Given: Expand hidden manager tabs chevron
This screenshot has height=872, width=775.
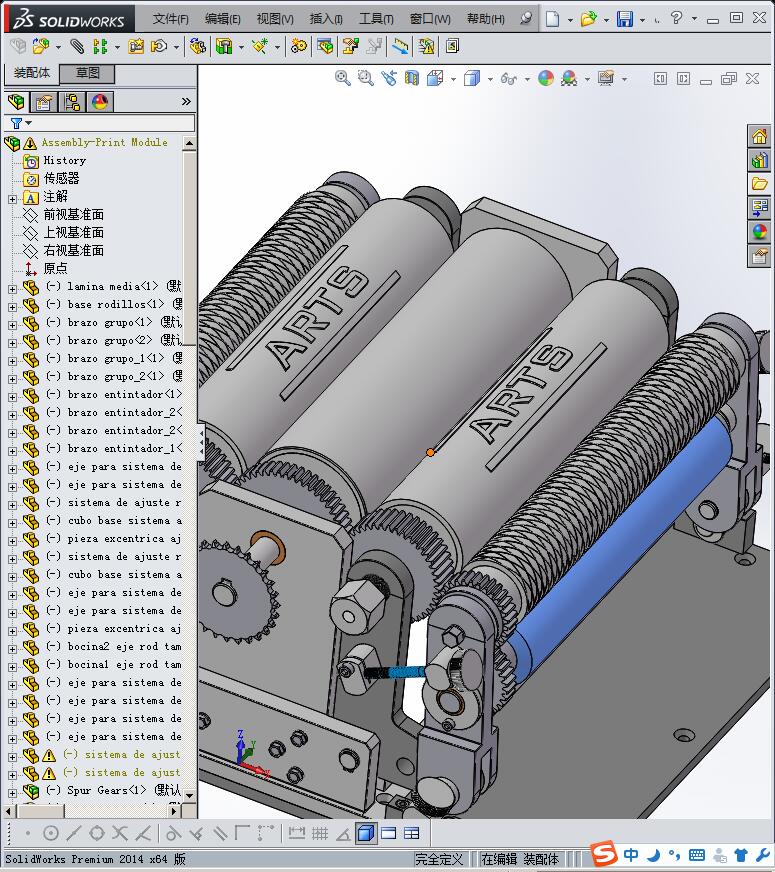Looking at the screenshot, I should (186, 101).
